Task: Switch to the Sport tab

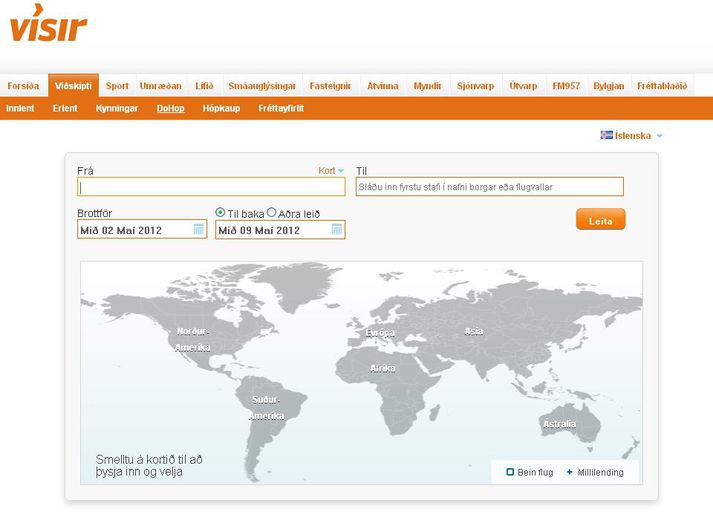Action: click(x=117, y=85)
